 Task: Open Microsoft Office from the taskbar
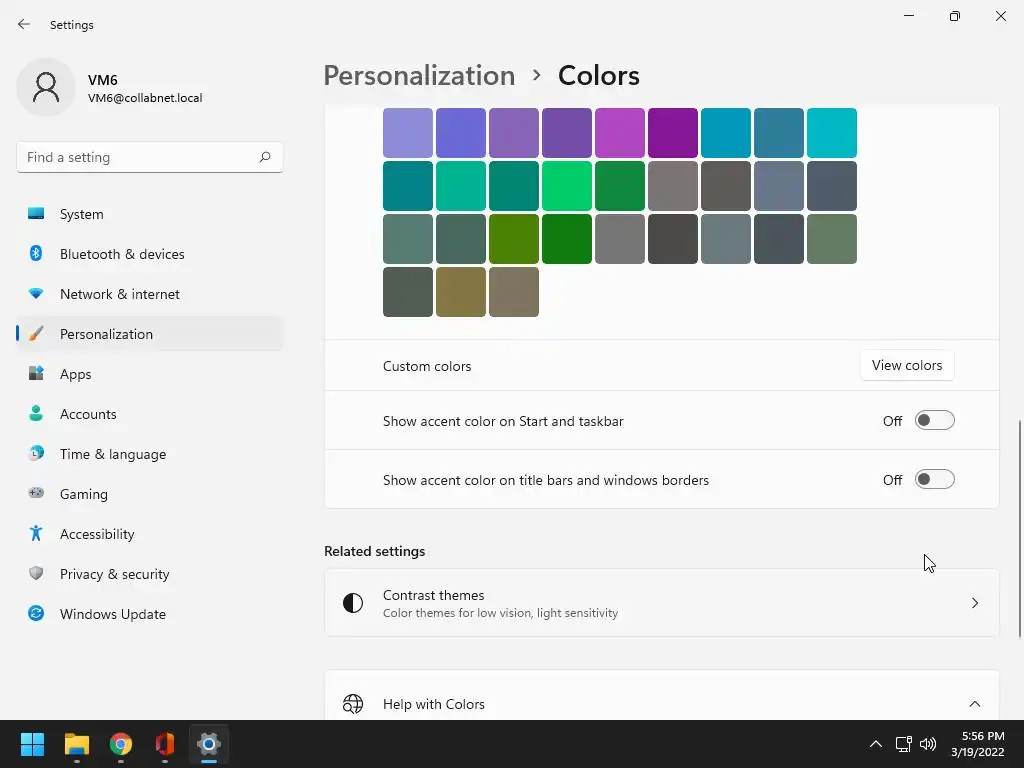tap(165, 744)
